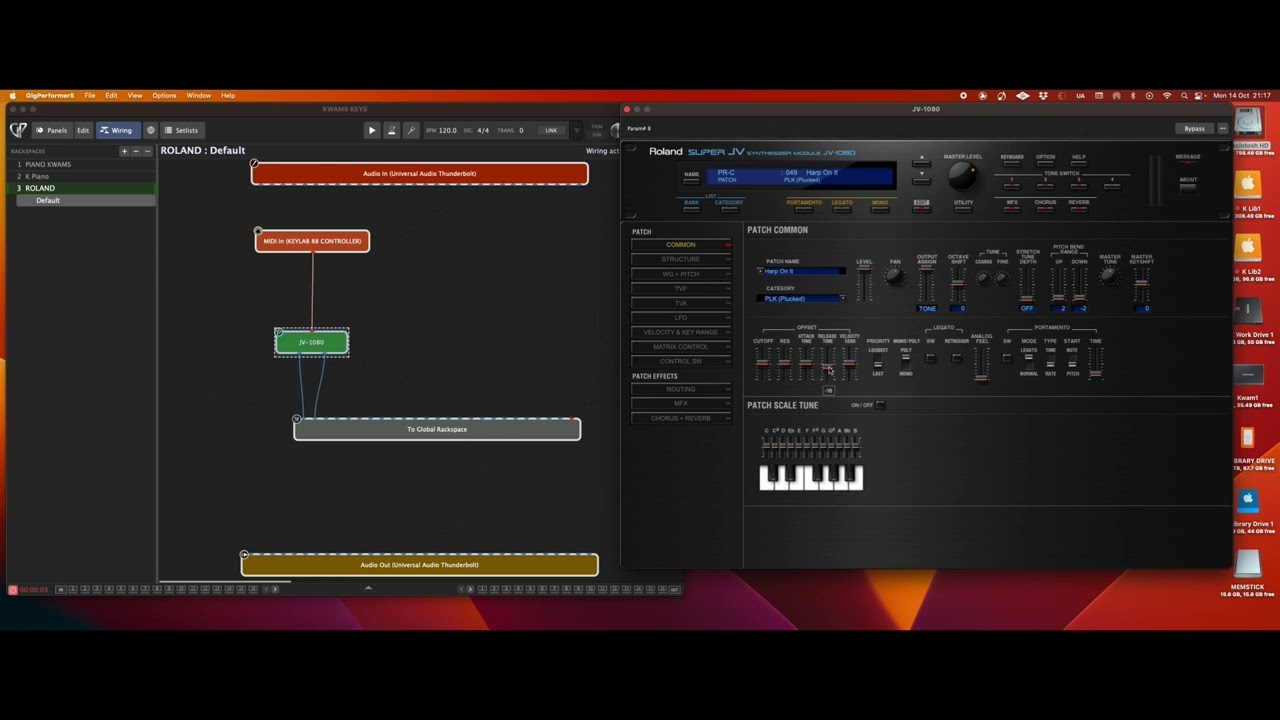1280x720 pixels.
Task: Open the LFO patch section
Action: pyautogui.click(x=681, y=317)
